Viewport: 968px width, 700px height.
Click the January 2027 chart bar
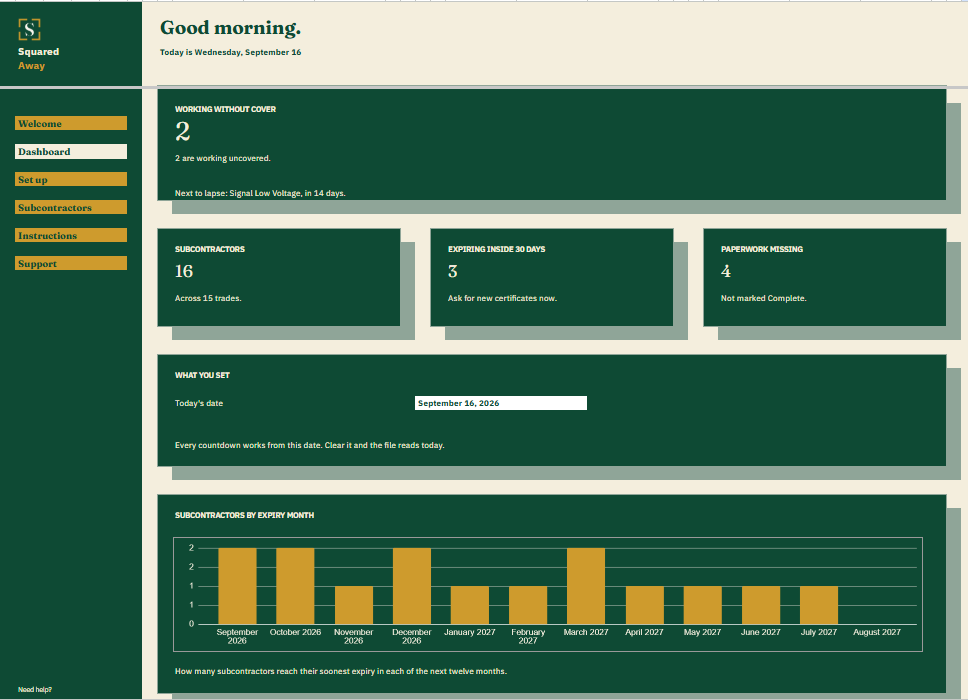click(x=470, y=605)
